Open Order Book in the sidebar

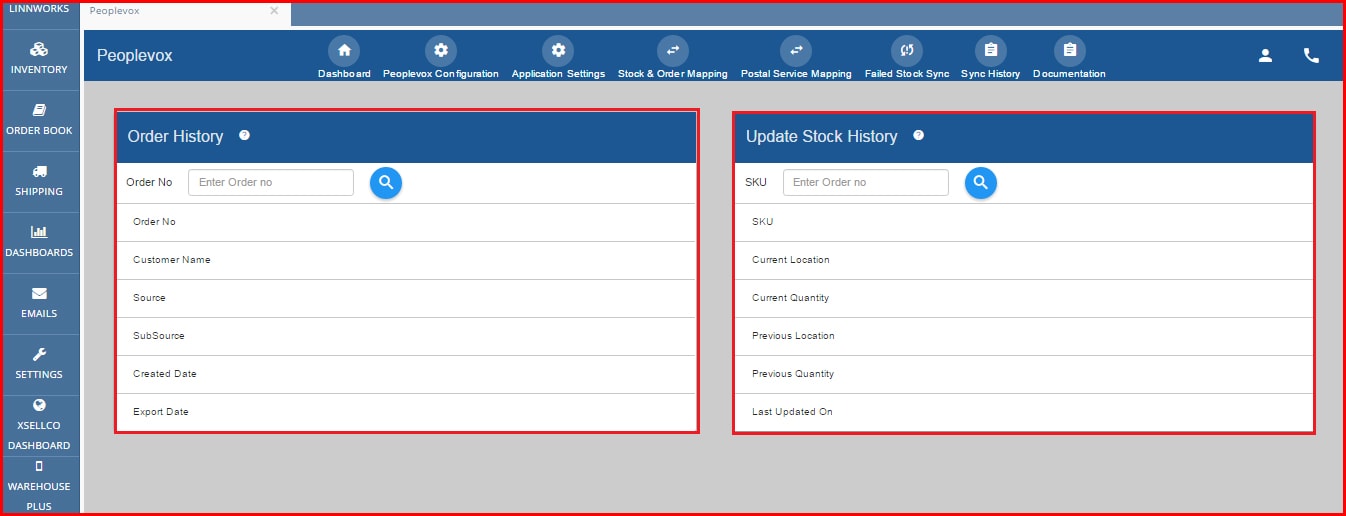point(40,120)
